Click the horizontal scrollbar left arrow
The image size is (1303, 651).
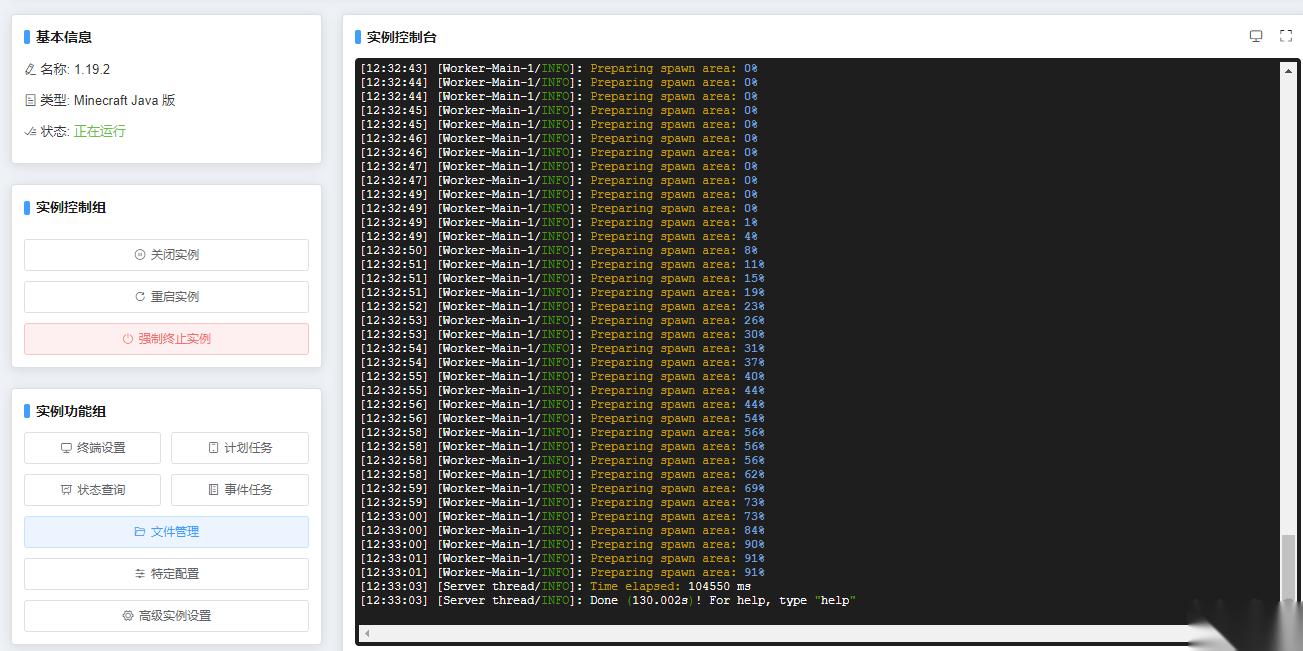pos(367,633)
